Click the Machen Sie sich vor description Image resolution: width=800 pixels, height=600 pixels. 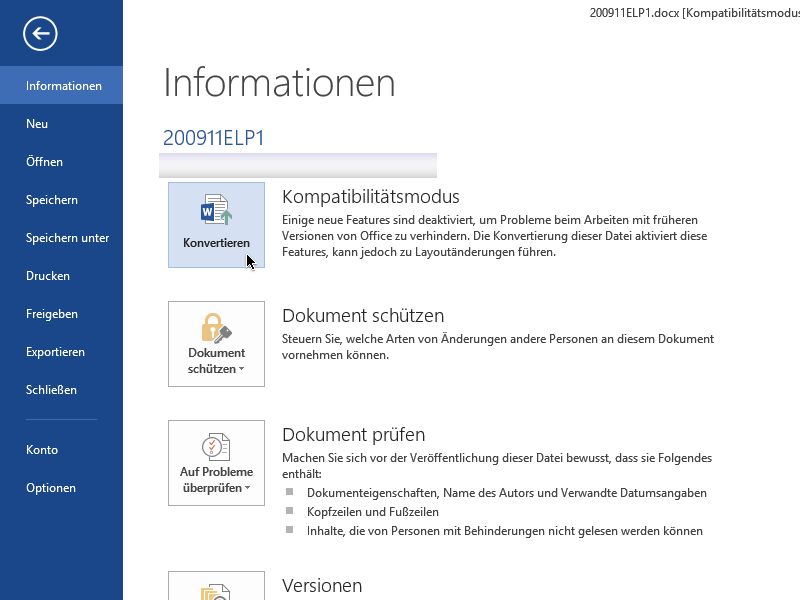[496, 466]
